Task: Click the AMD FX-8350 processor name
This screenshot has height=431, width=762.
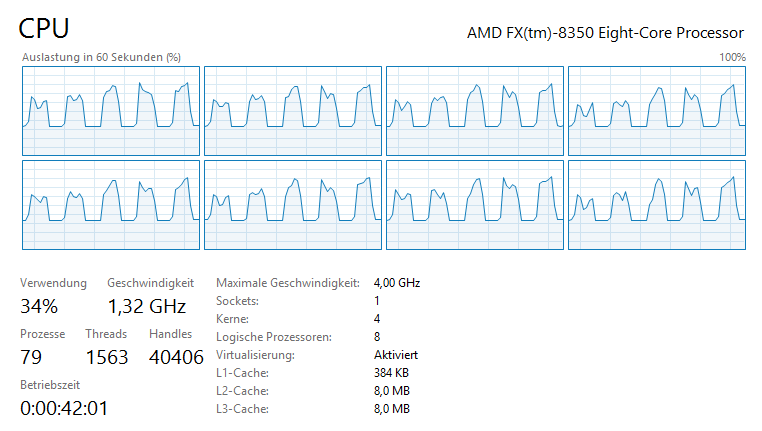Action: click(606, 32)
